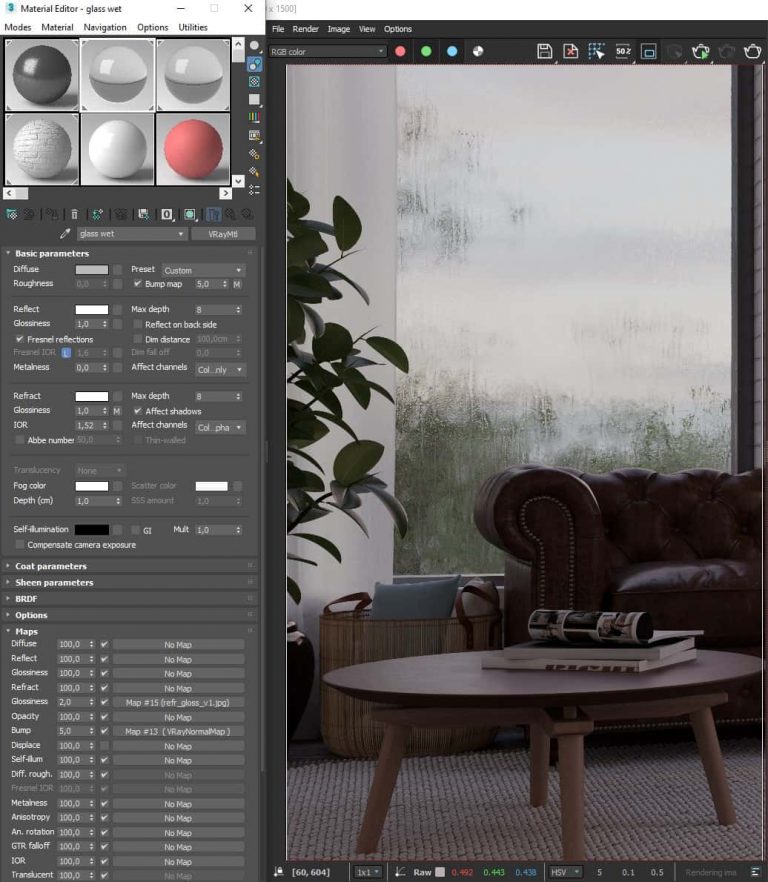Click the black Self-illumination color swatch
Viewport: 768px width, 882px height.
click(x=92, y=529)
